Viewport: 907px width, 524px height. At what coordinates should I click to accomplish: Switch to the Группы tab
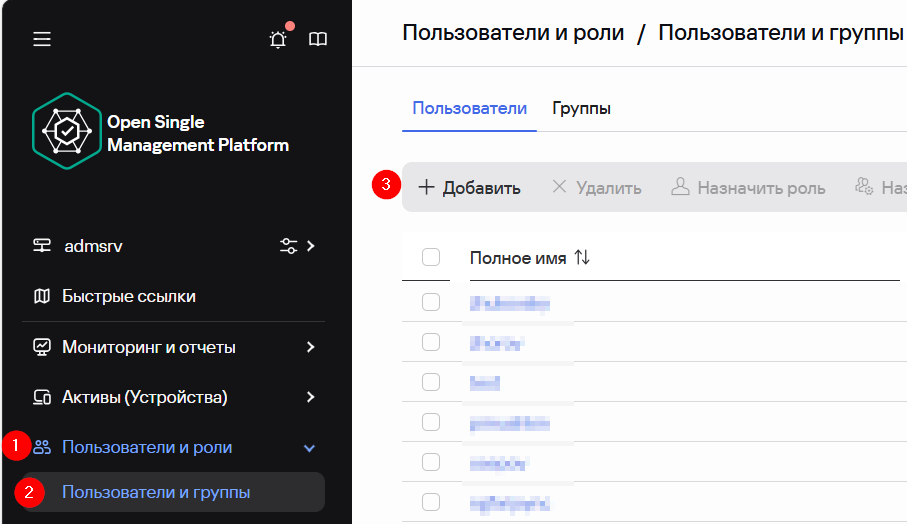[x=581, y=108]
